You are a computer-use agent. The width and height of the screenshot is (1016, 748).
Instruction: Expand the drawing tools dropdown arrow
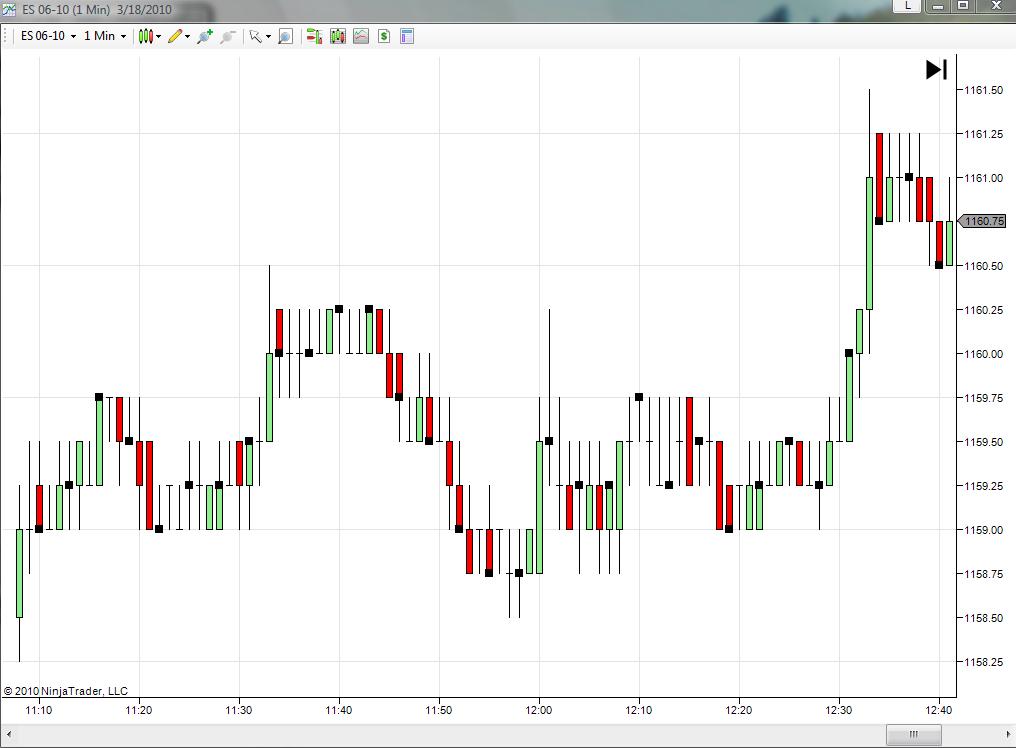point(188,37)
